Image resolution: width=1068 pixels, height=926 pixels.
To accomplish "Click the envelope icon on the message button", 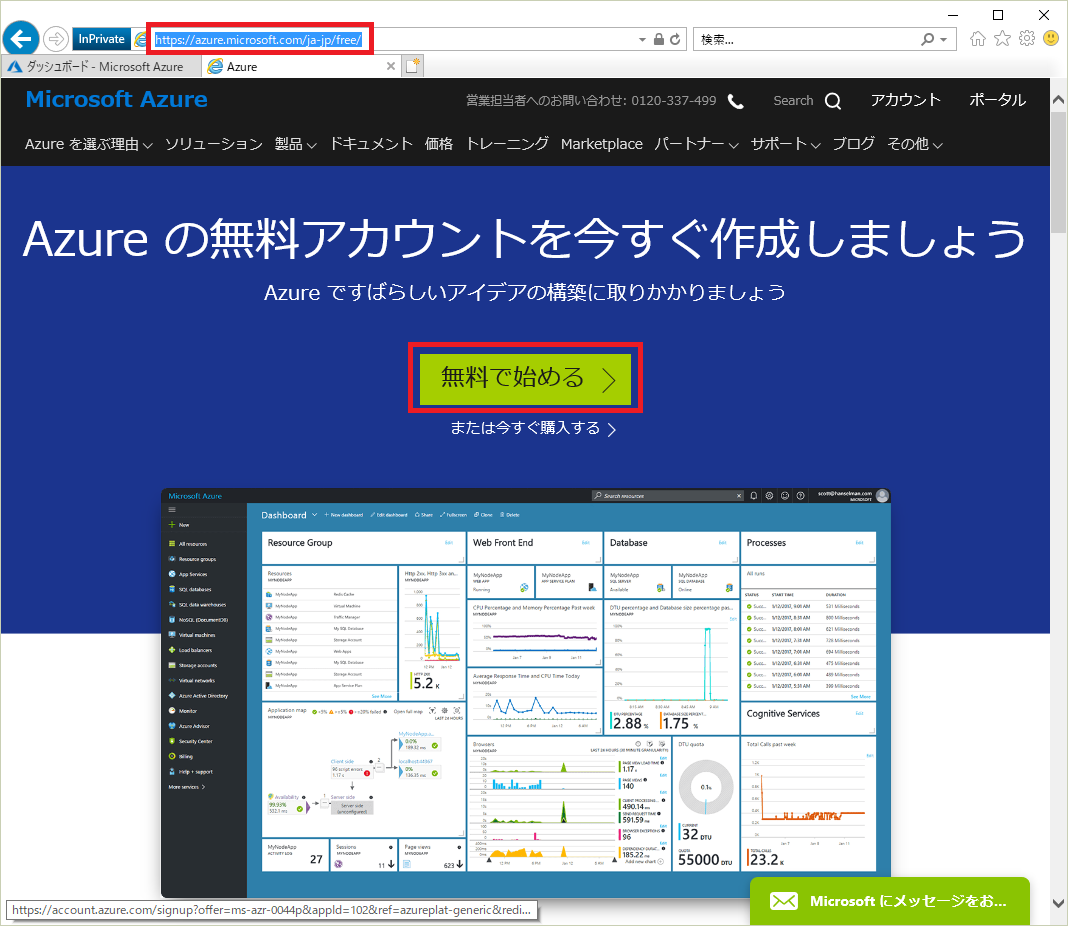I will [784, 901].
